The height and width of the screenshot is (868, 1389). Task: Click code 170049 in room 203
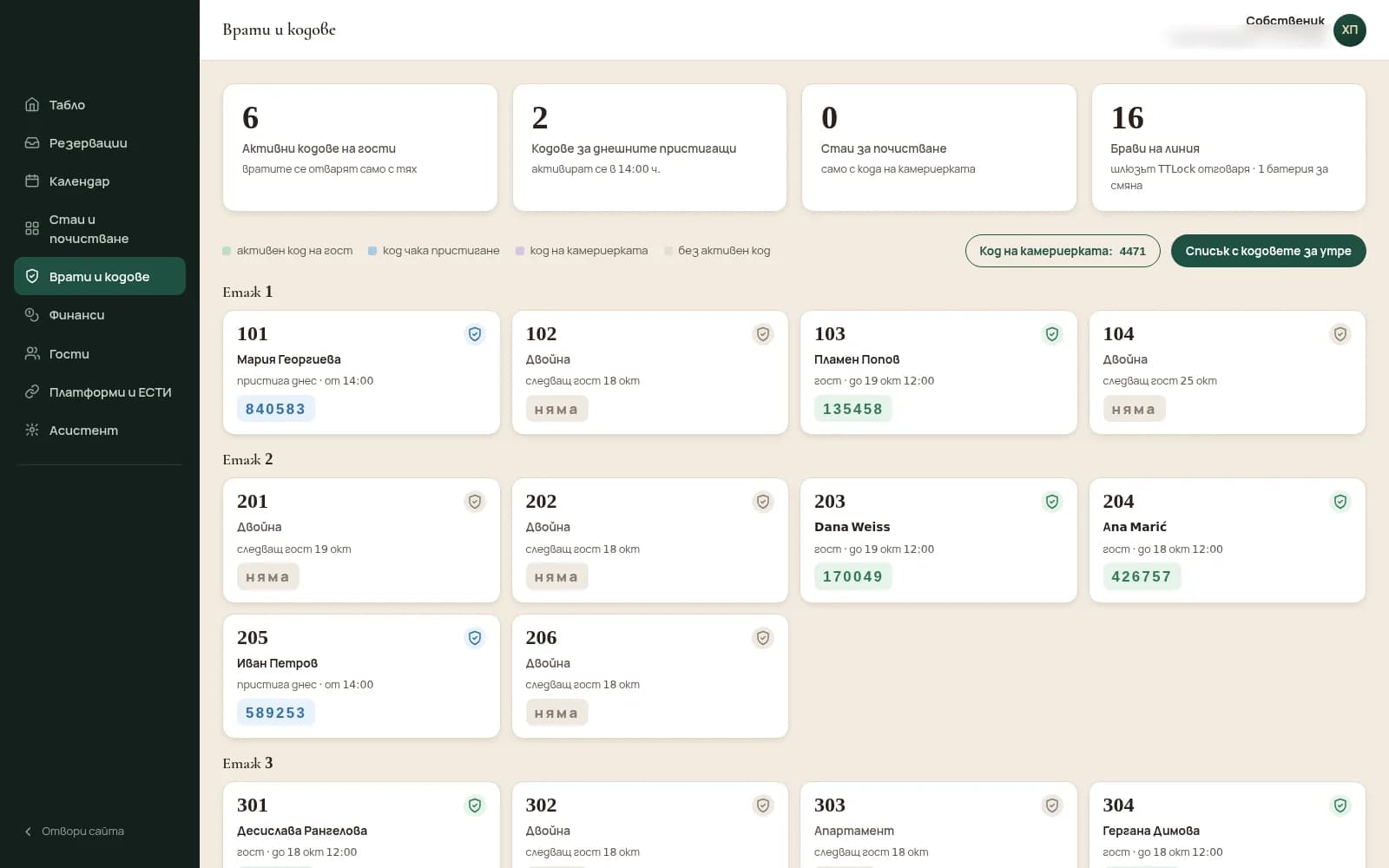pos(853,576)
